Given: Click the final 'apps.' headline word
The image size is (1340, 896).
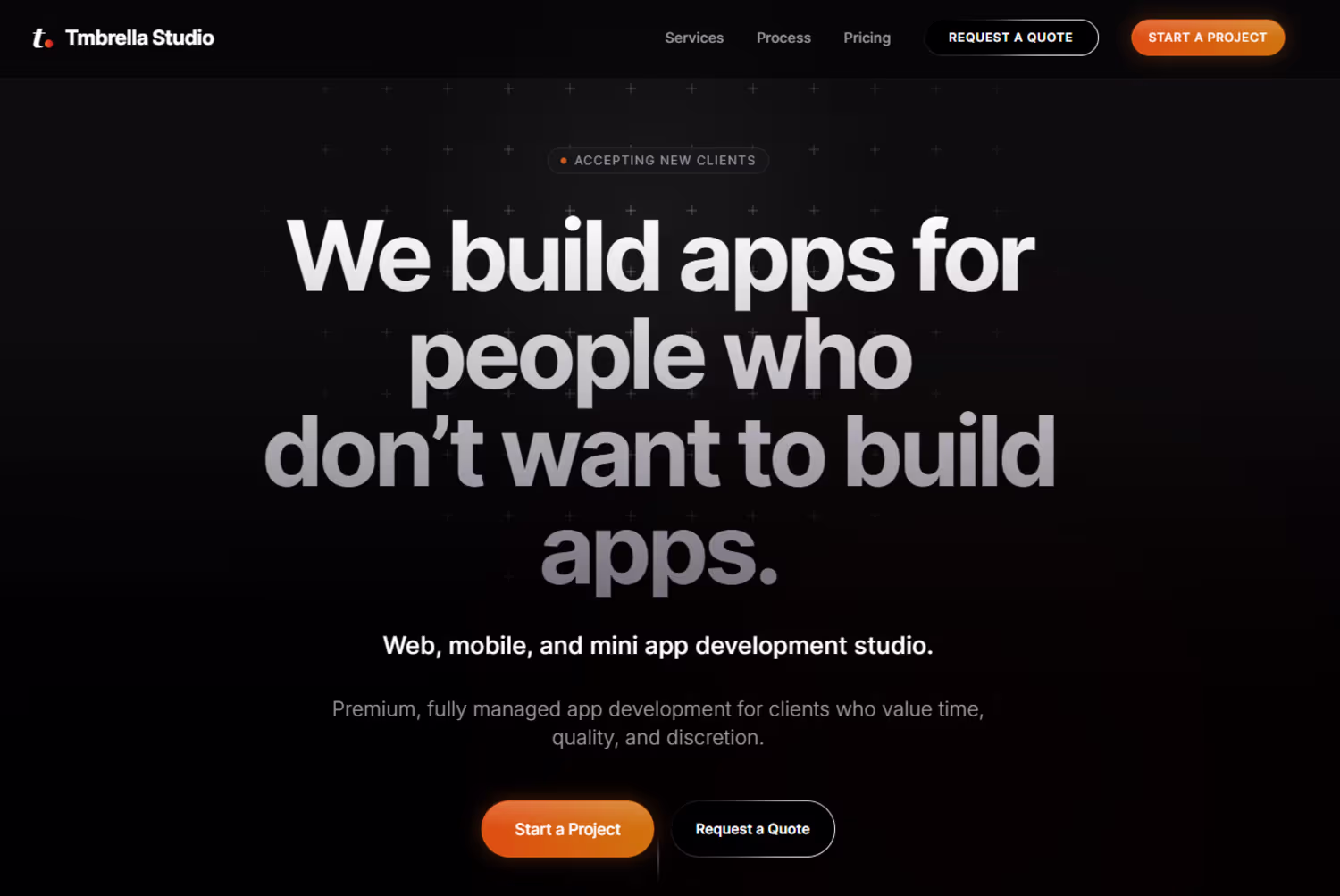Looking at the screenshot, I should (x=659, y=554).
